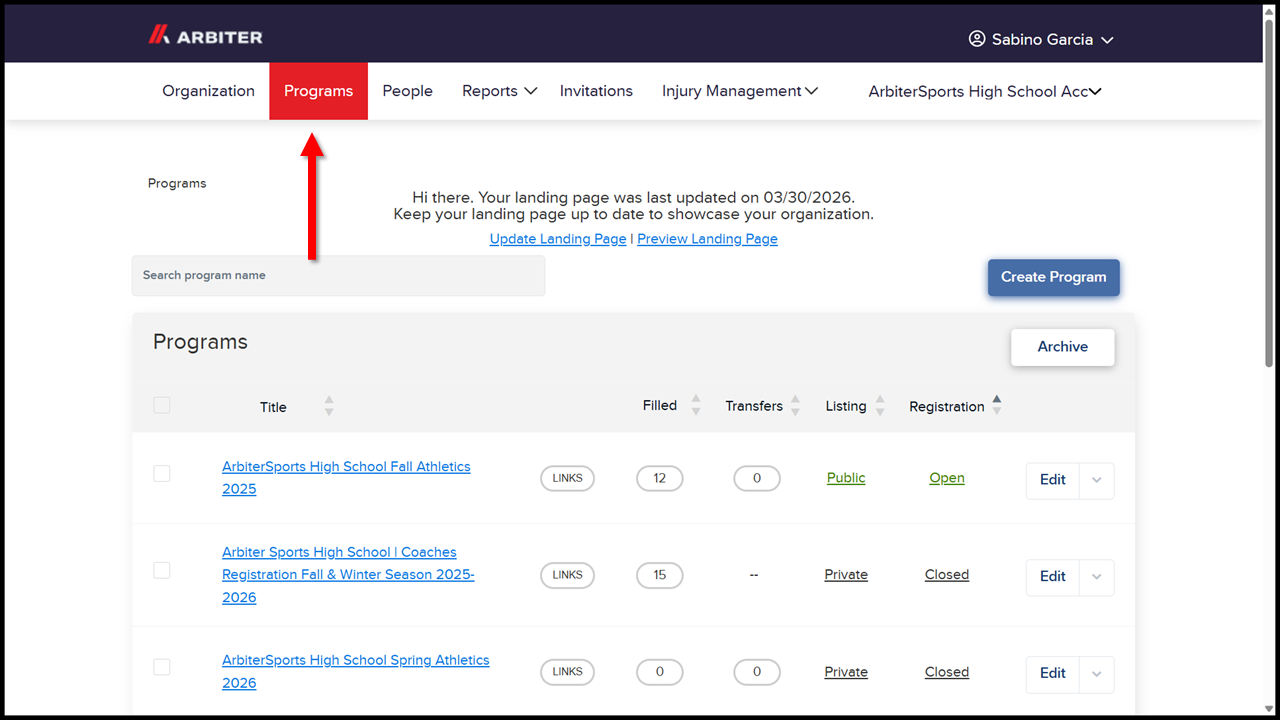Image resolution: width=1280 pixels, height=720 pixels.
Task: Click the Create Program button
Action: (x=1054, y=277)
